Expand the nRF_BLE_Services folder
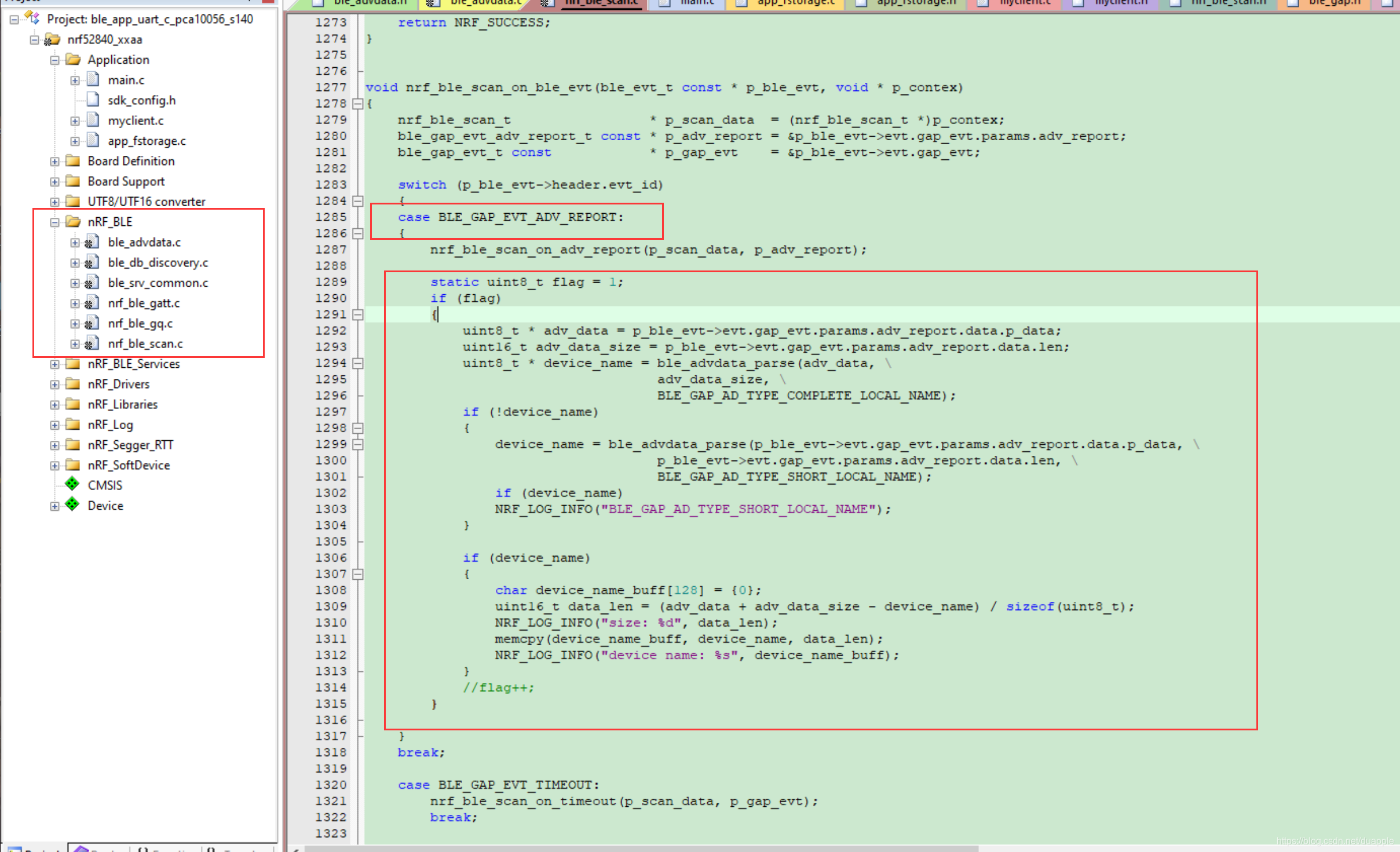Image resolution: width=1400 pixels, height=852 pixels. coord(54,364)
